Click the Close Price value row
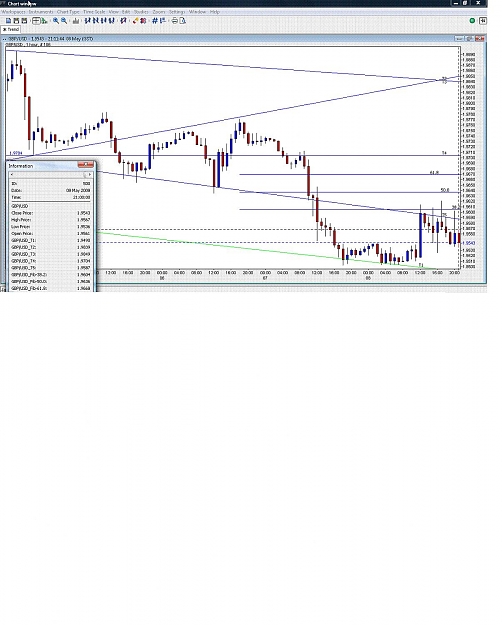 click(x=51, y=213)
